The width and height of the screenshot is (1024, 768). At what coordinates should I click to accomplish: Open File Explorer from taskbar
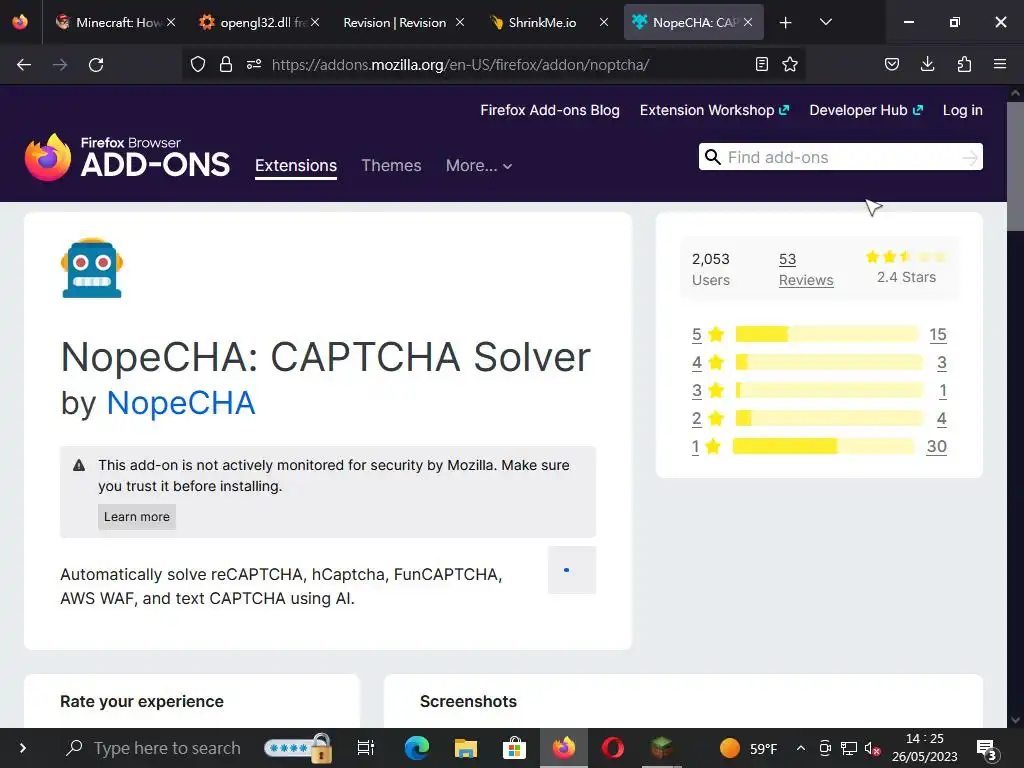click(466, 748)
